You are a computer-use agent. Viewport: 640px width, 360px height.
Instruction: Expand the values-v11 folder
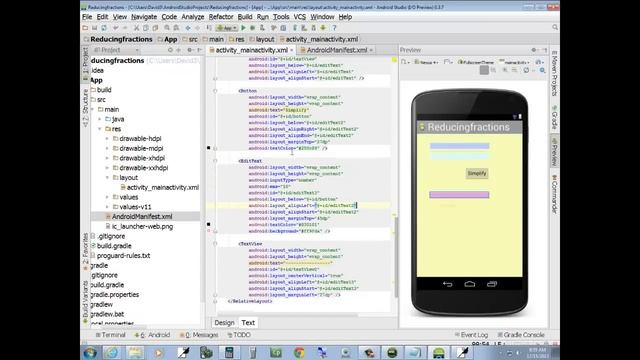click(x=107, y=207)
